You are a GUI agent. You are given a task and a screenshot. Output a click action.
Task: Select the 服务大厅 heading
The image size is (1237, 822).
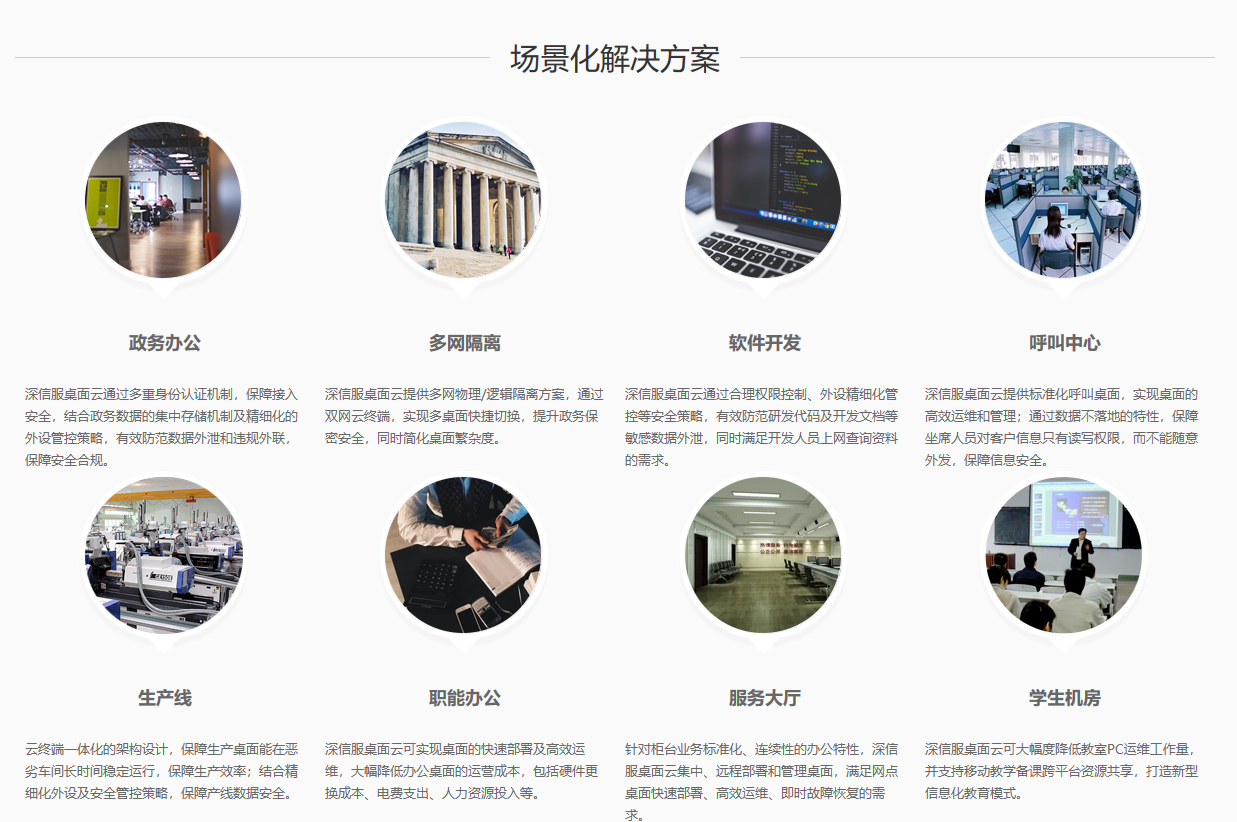[x=765, y=698]
